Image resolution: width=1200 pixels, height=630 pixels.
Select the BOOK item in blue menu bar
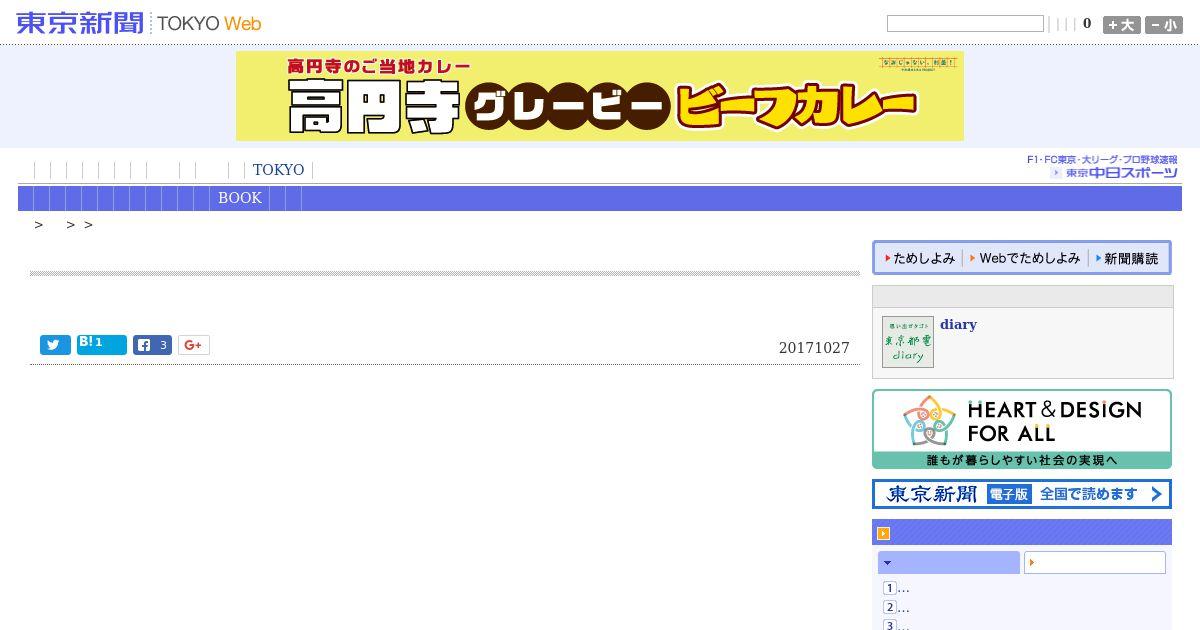click(x=240, y=198)
